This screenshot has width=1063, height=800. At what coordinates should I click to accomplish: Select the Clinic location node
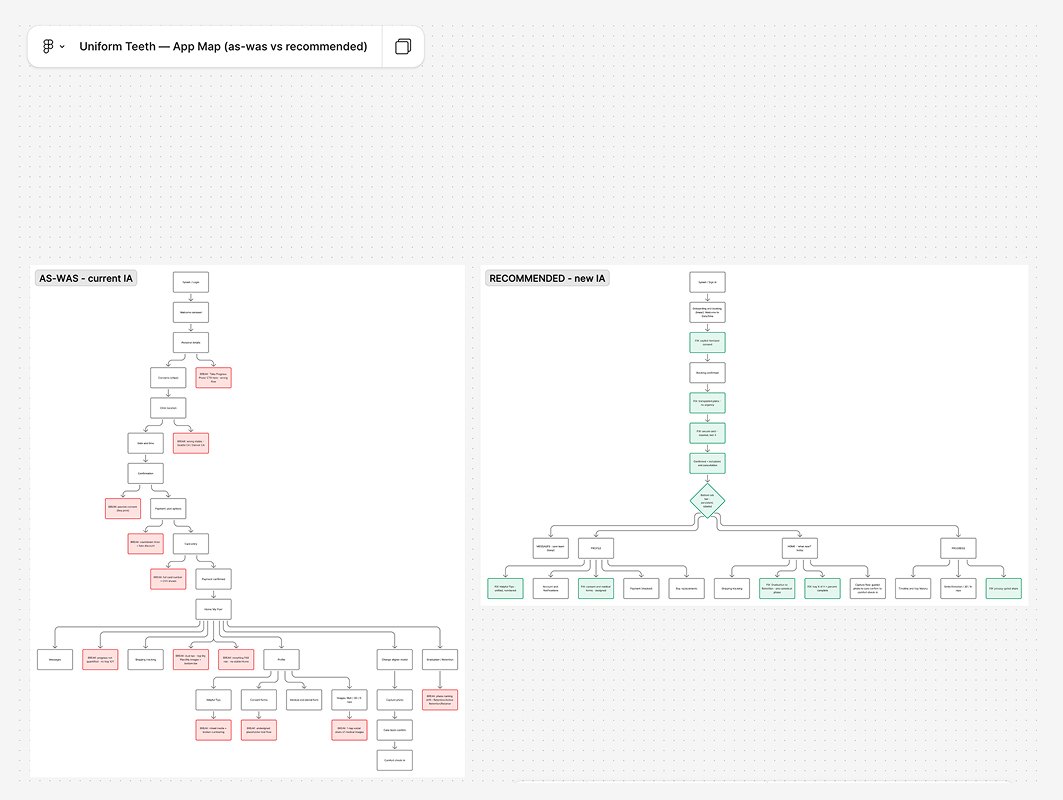[x=168, y=408]
